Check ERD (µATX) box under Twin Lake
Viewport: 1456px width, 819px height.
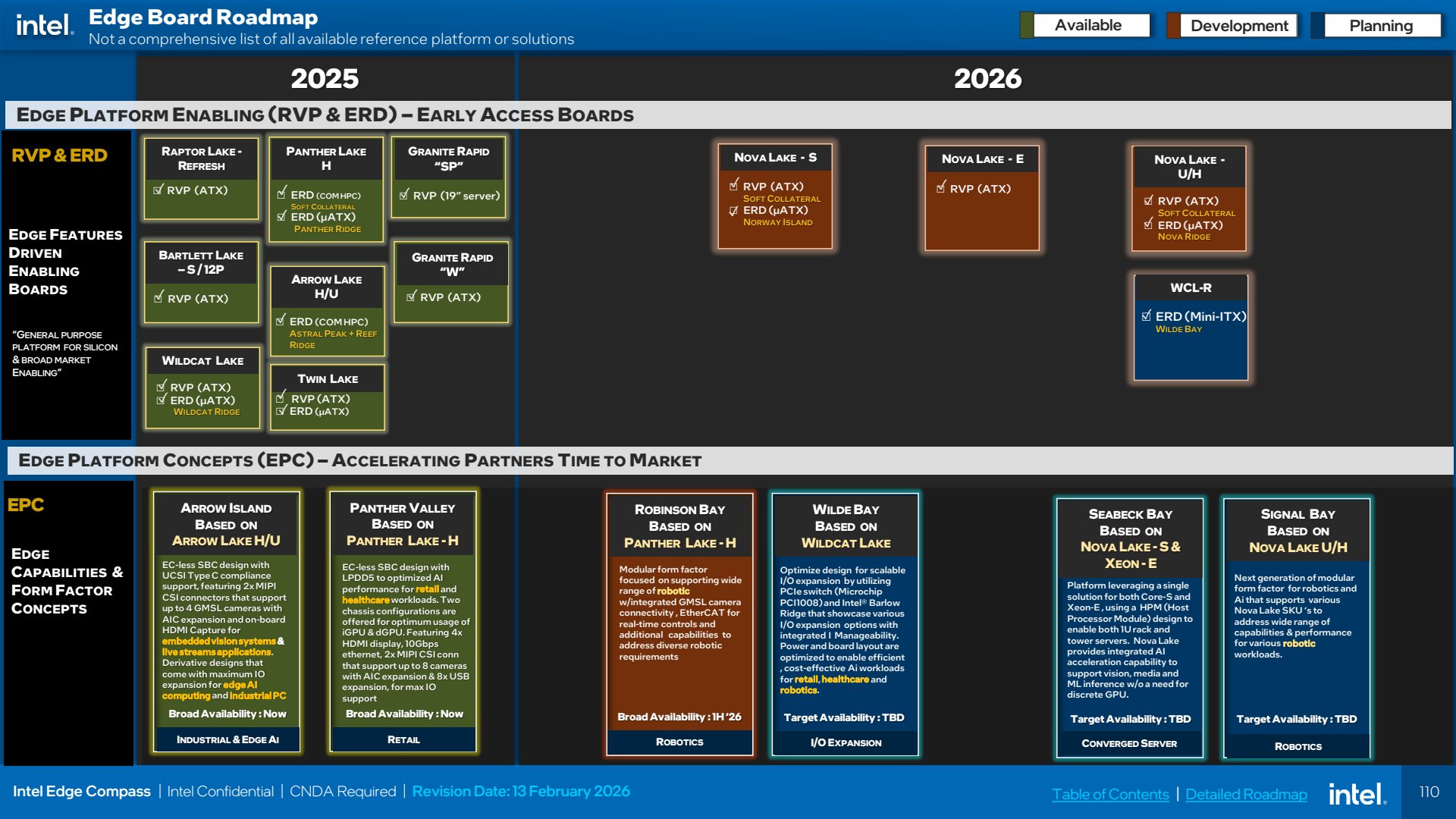pyautogui.click(x=281, y=411)
